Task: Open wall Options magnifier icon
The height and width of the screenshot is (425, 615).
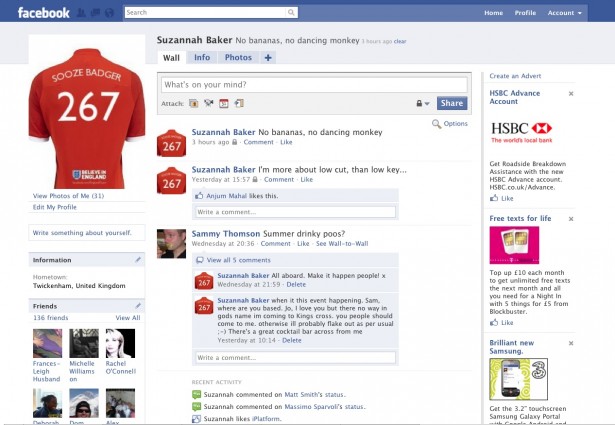Action: pos(436,124)
